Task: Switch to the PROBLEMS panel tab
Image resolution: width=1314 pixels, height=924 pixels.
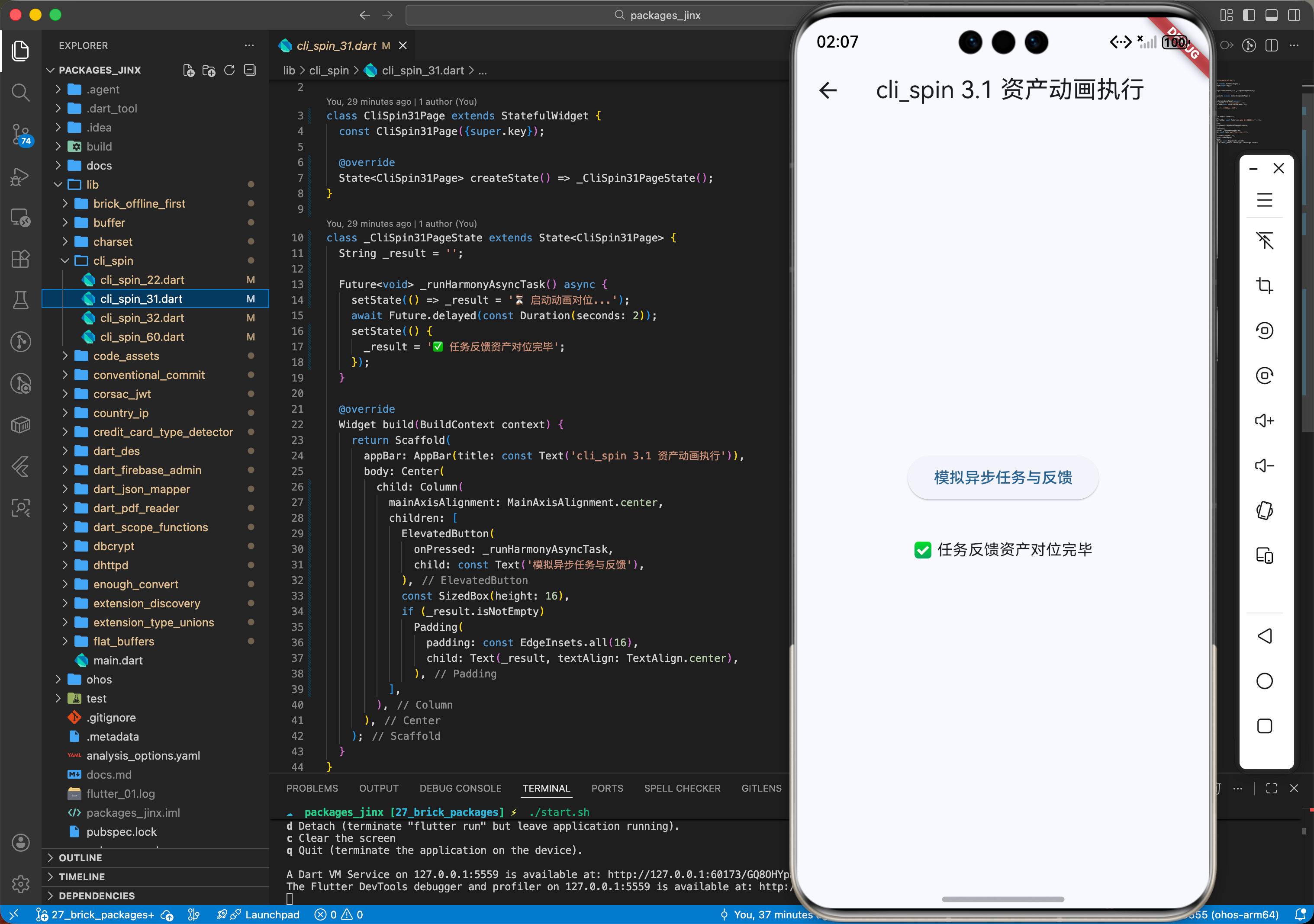Action: click(312, 789)
